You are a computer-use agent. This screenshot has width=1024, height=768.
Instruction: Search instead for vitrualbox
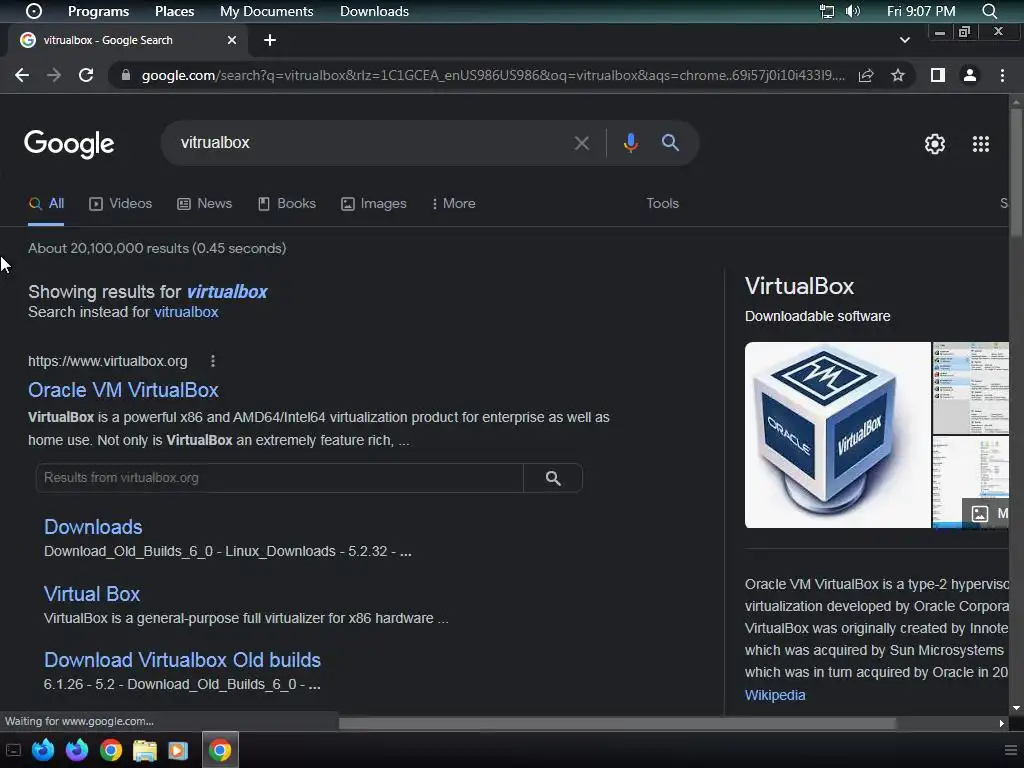point(186,312)
